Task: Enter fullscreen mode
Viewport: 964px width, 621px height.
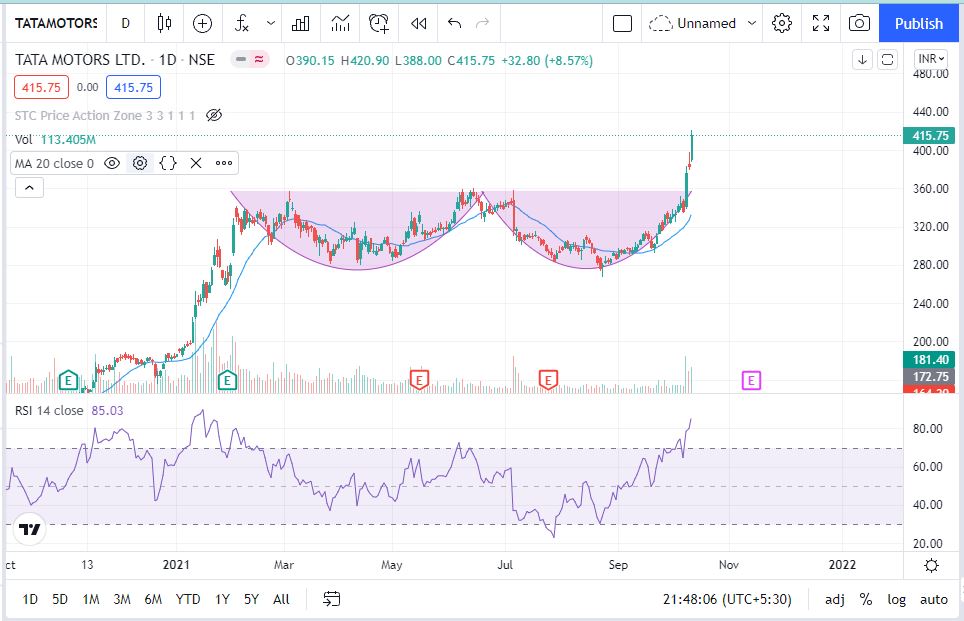Action: click(x=821, y=23)
